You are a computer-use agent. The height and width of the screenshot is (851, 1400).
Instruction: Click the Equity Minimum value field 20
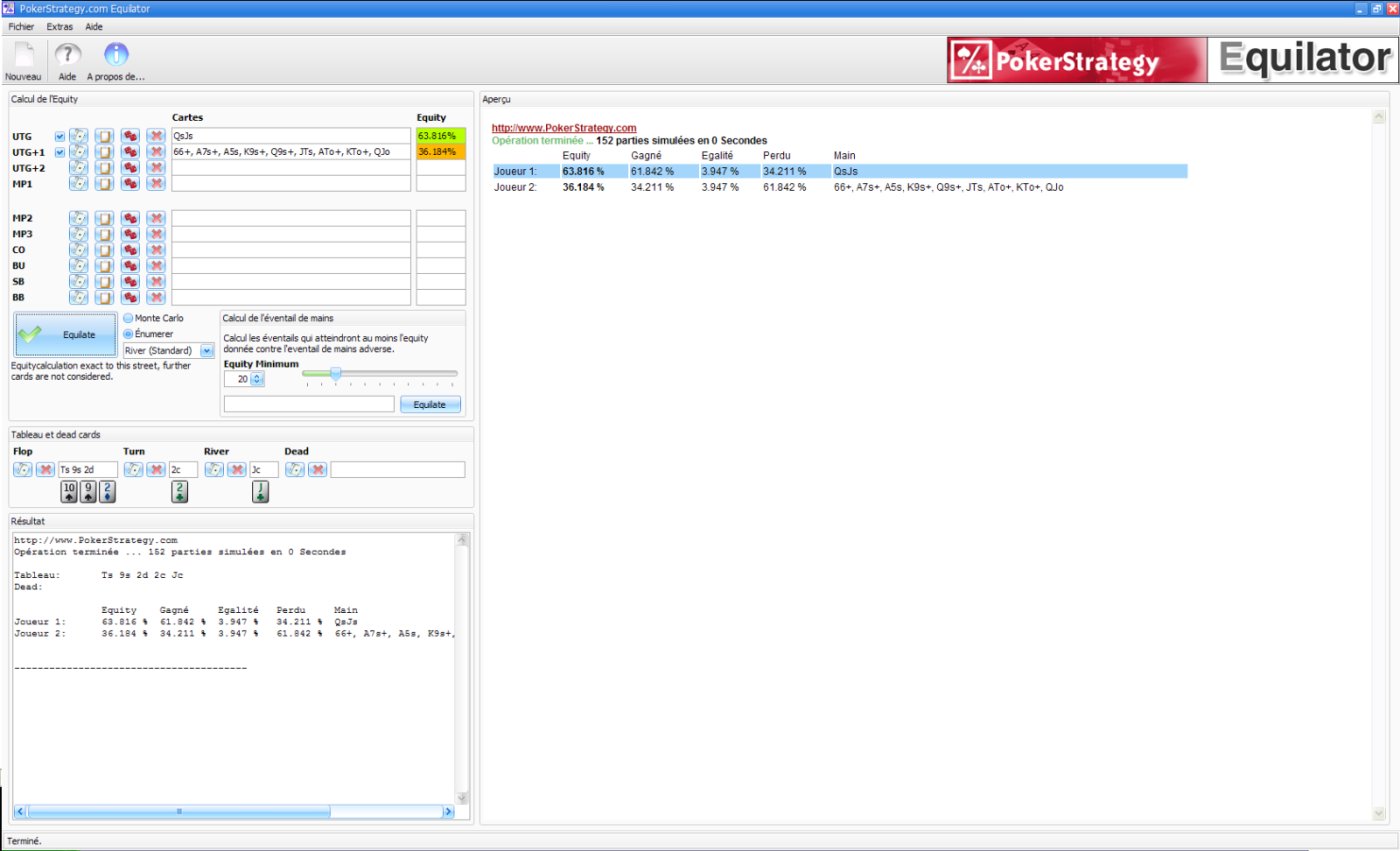pyautogui.click(x=238, y=380)
